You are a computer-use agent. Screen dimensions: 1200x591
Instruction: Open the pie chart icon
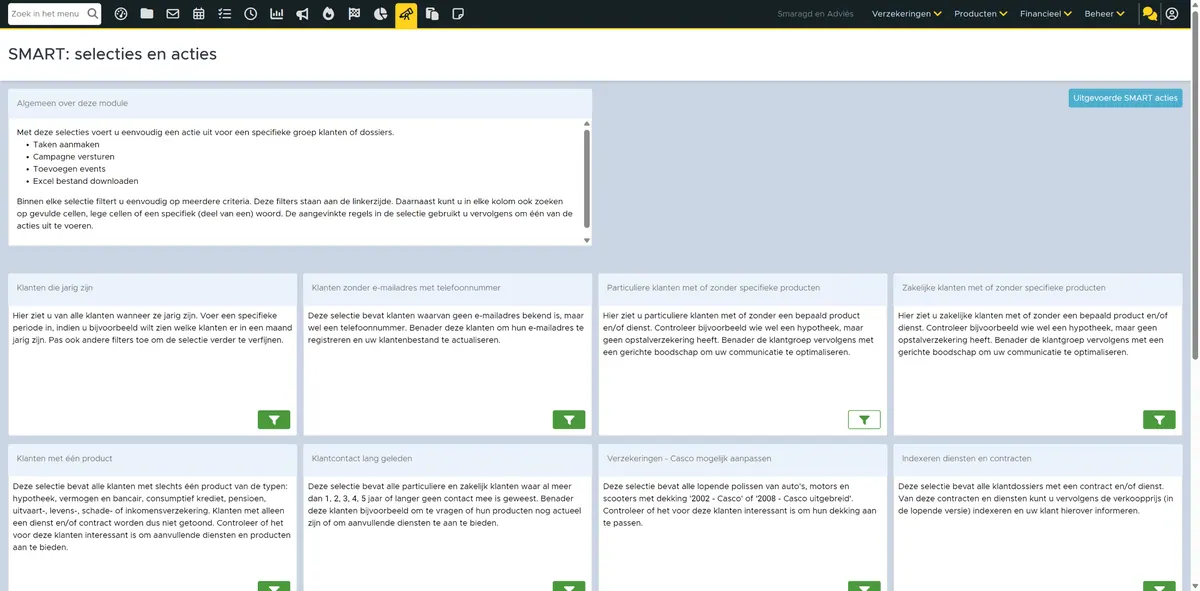380,14
